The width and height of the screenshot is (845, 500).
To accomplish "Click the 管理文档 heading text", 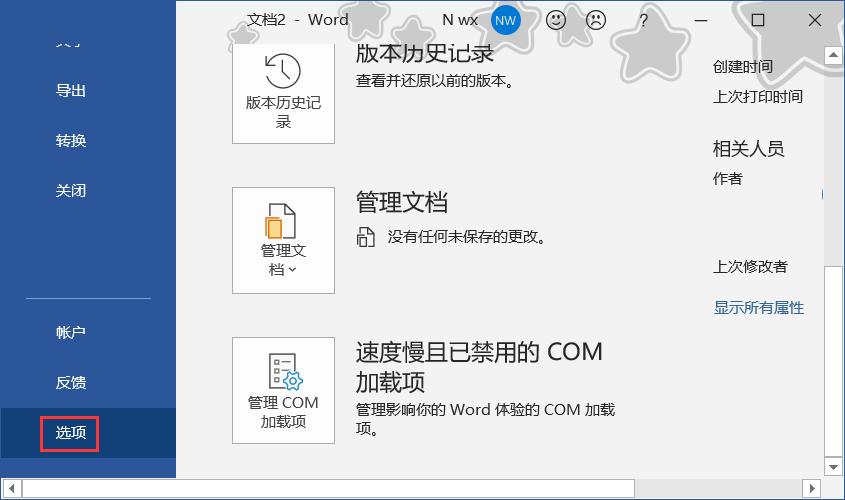I will [401, 203].
